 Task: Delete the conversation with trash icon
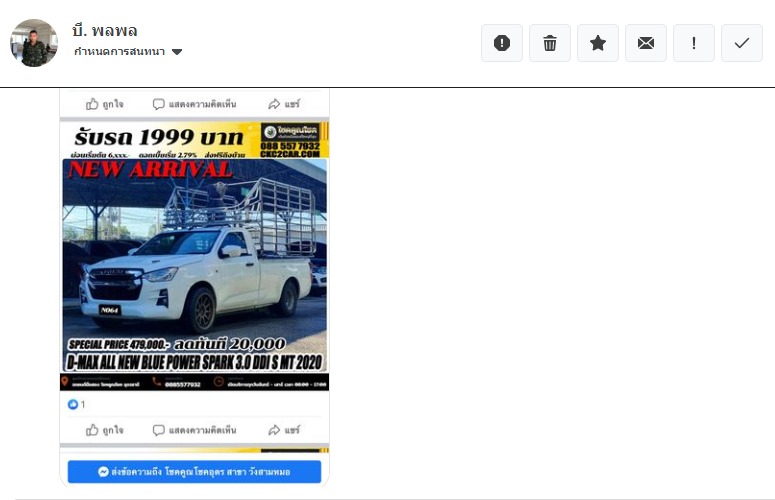(x=550, y=43)
